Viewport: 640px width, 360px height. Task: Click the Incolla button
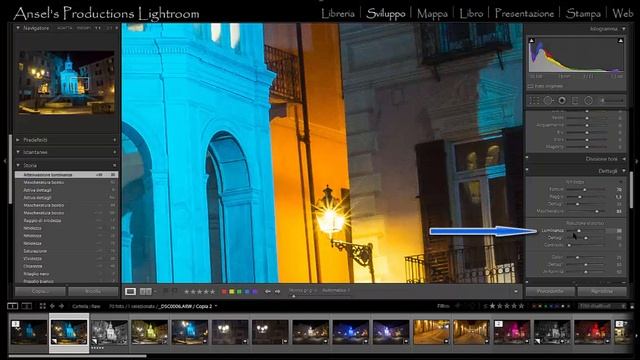click(93, 291)
